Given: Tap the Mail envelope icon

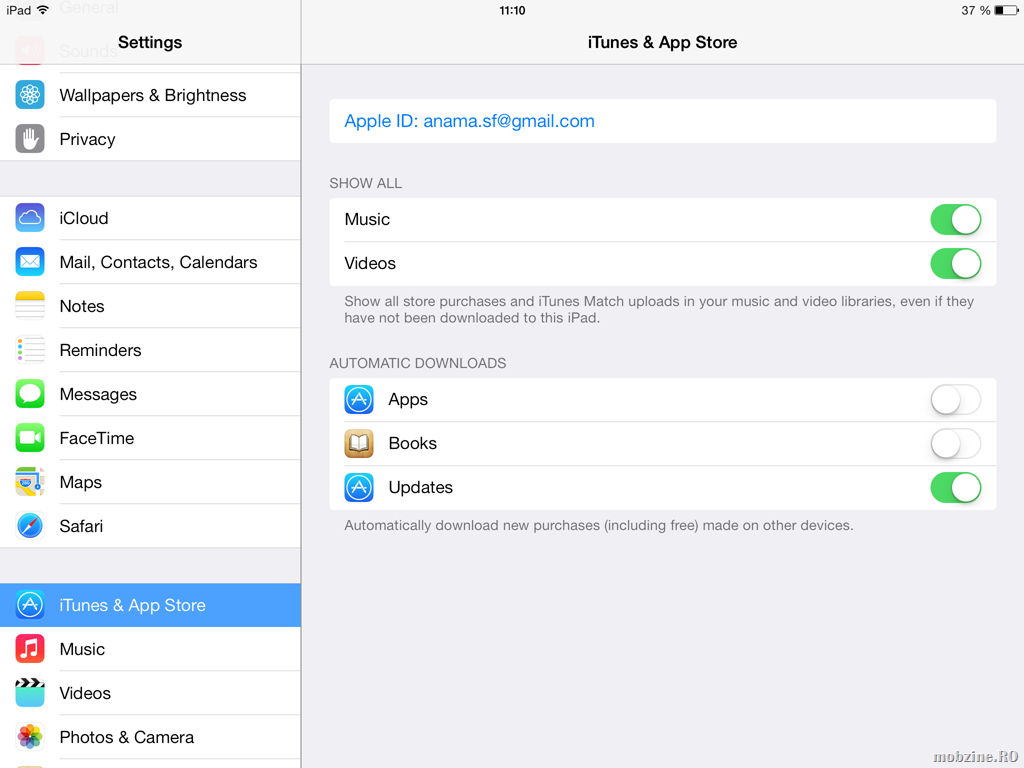Looking at the screenshot, I should [x=30, y=262].
